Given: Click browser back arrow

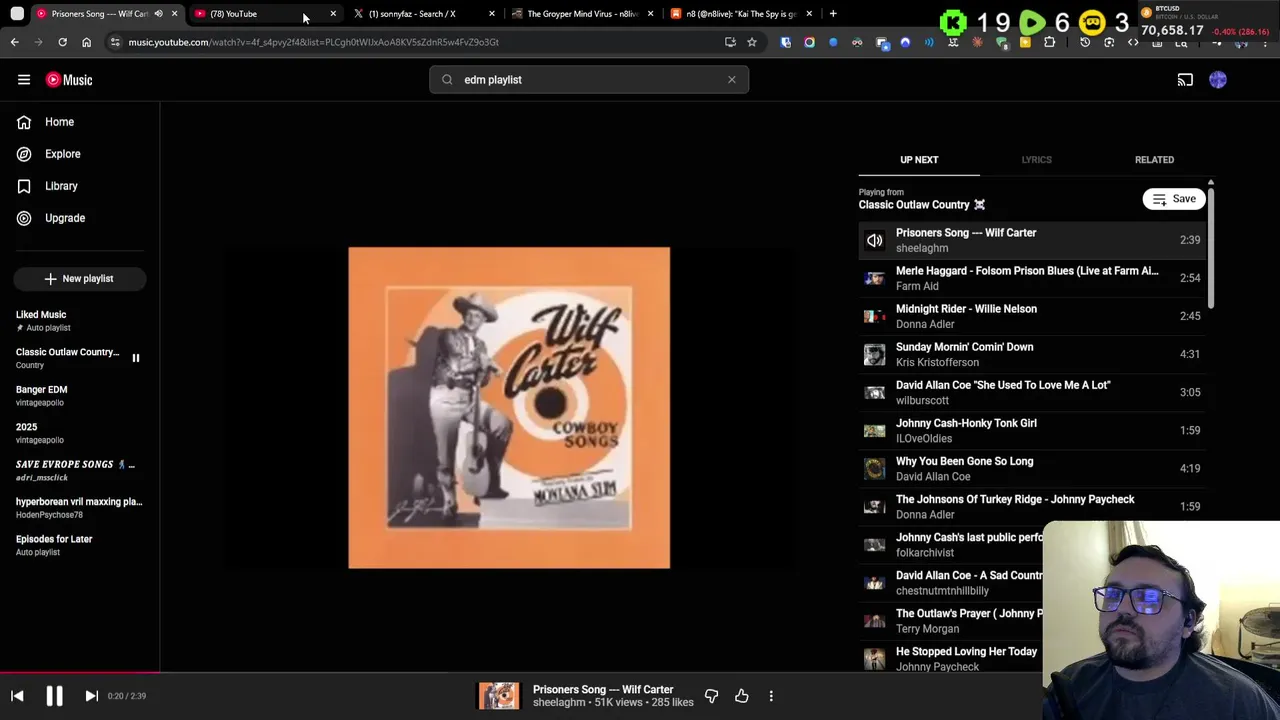Looking at the screenshot, I should pos(15,42).
